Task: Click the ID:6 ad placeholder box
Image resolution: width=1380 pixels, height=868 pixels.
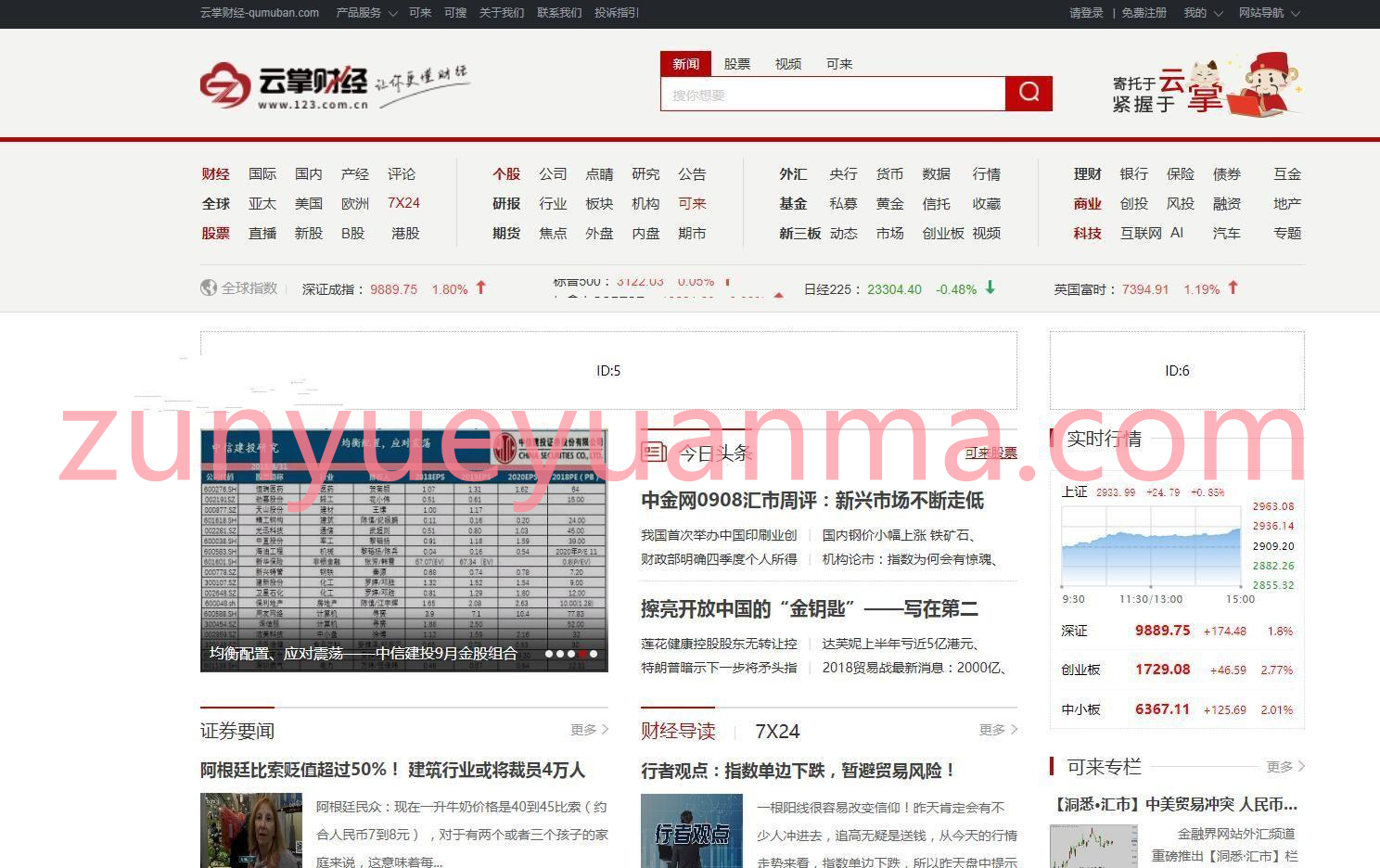Action: click(x=1177, y=371)
